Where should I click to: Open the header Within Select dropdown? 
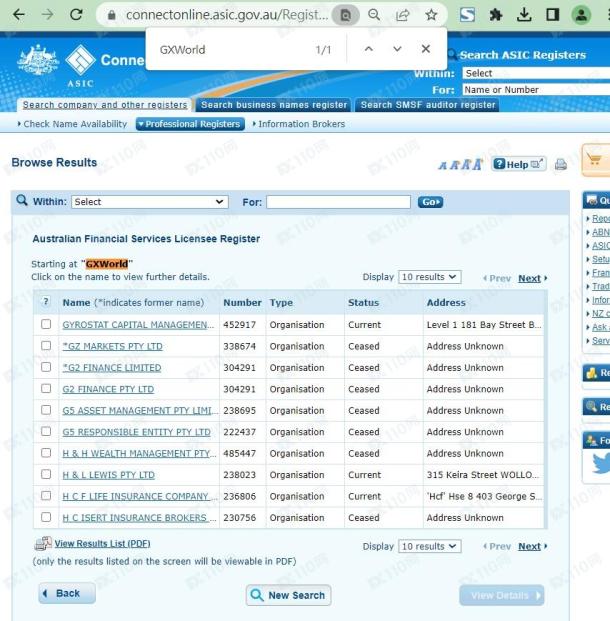click(x=536, y=73)
